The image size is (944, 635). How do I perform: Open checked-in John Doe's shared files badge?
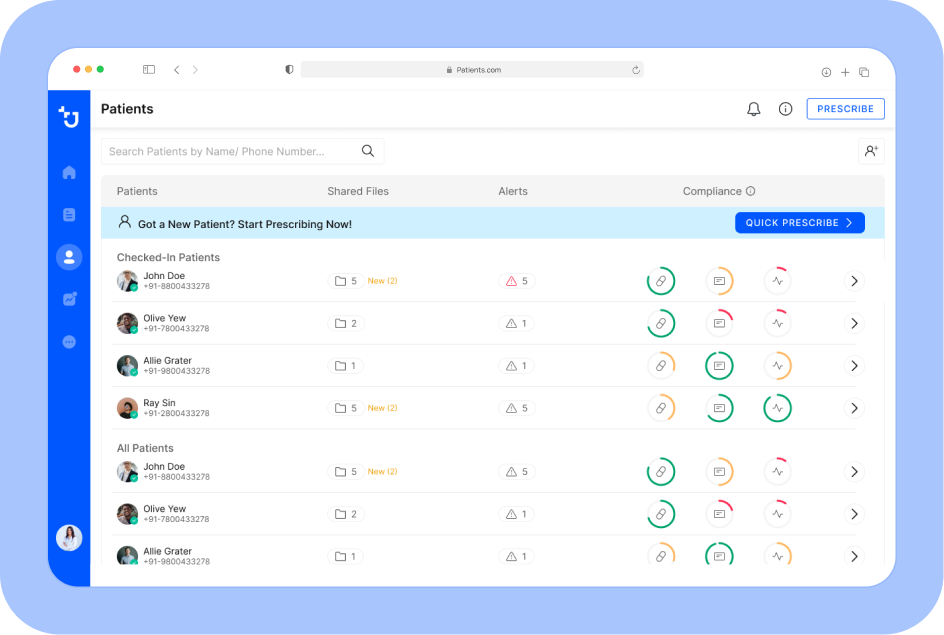[x=346, y=281]
